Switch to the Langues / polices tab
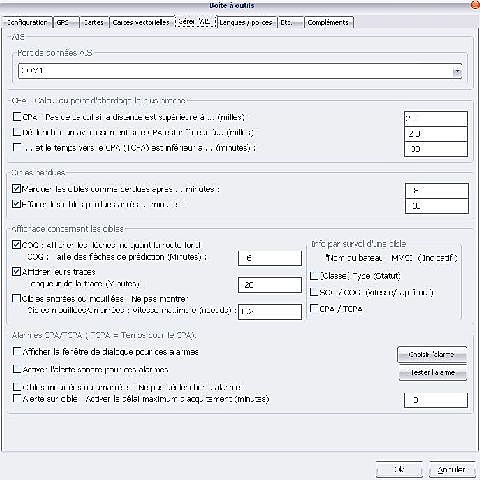This screenshot has height=480, width=480. (246, 22)
